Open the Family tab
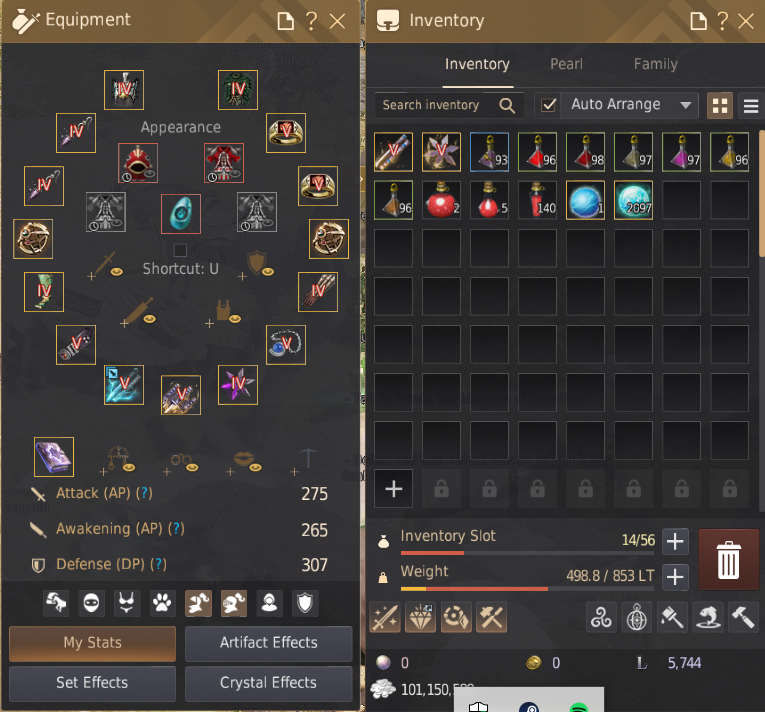Image resolution: width=765 pixels, height=712 pixels. point(656,64)
